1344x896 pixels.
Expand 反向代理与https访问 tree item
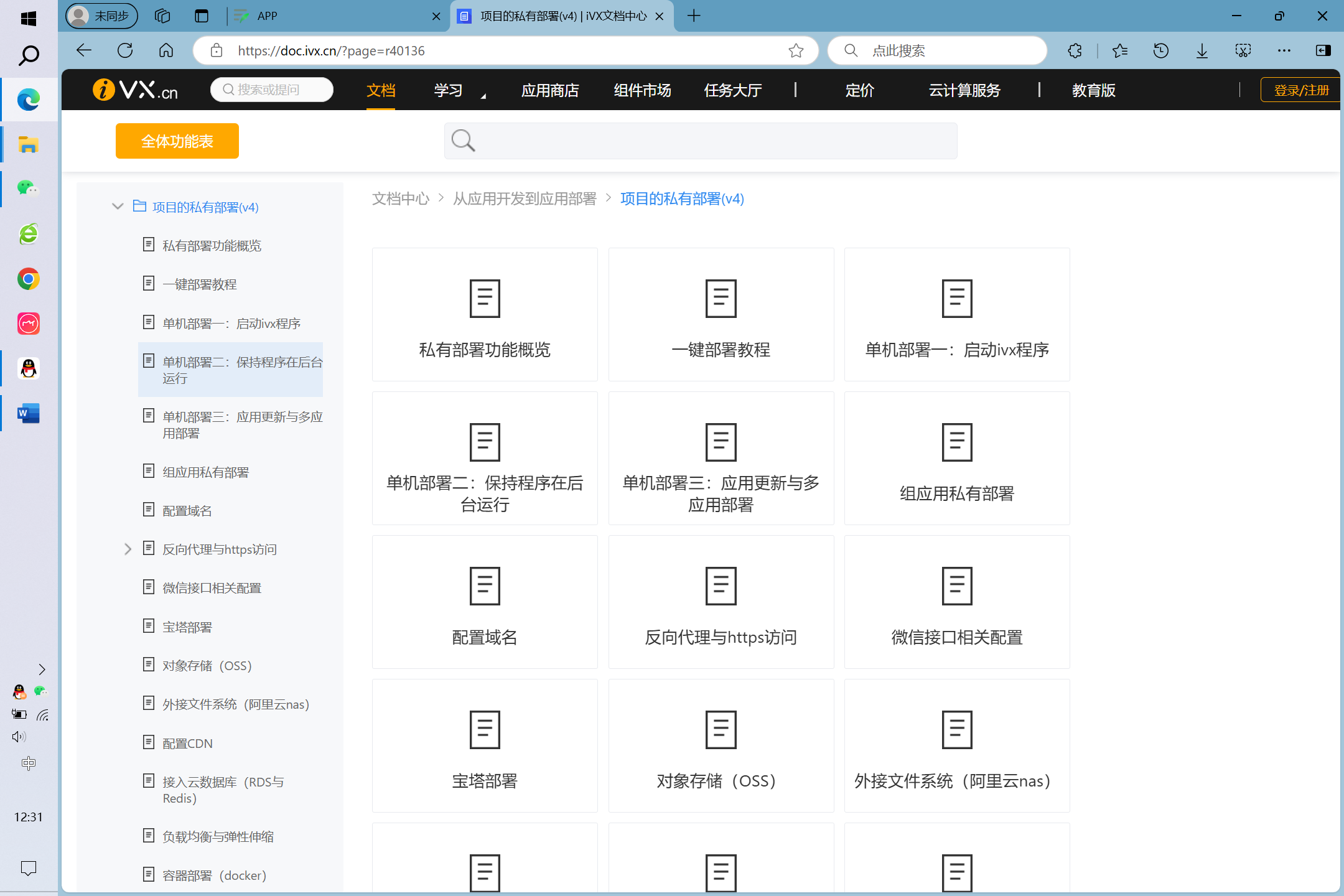(x=128, y=549)
